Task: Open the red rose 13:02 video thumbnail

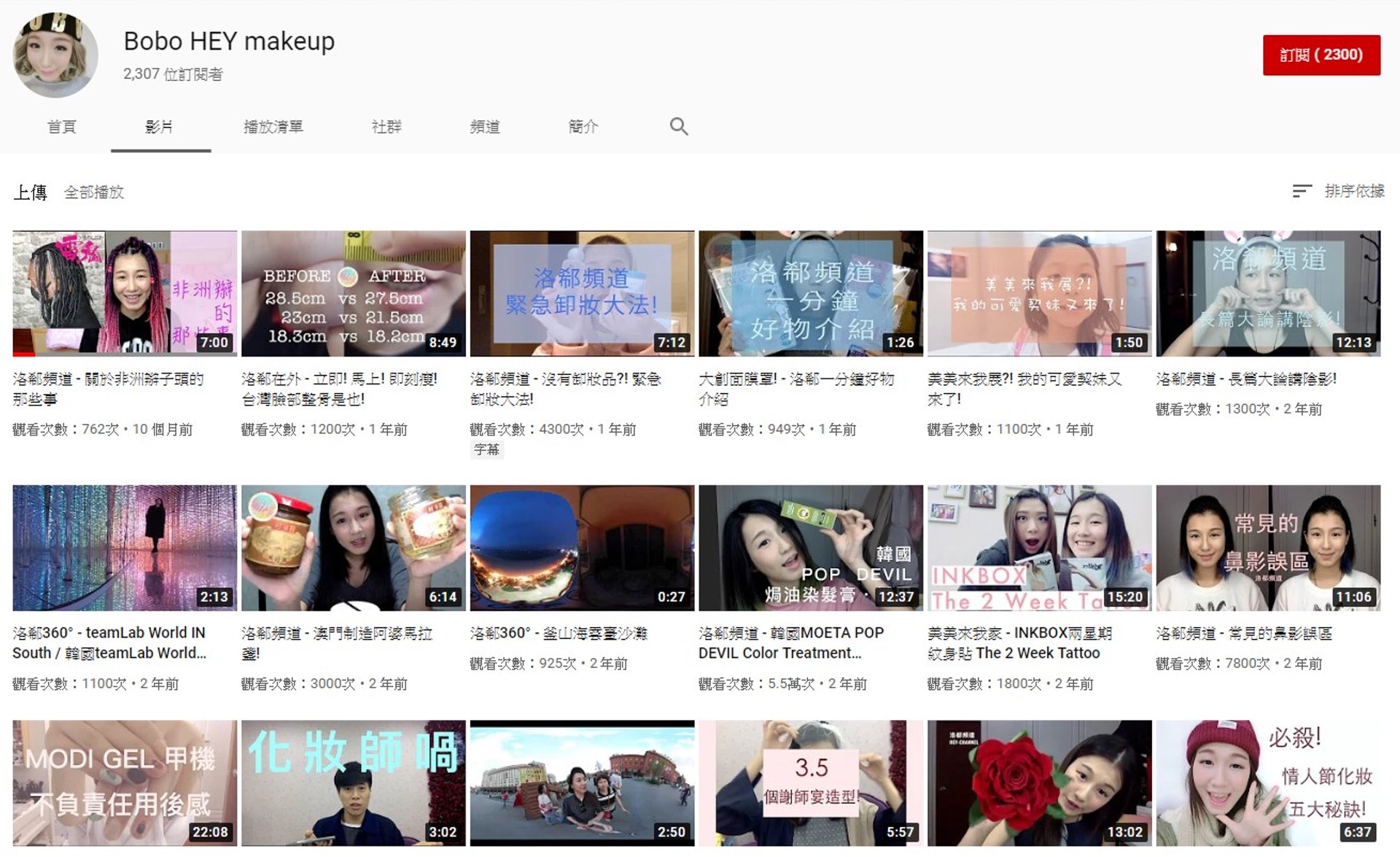Action: click(x=1039, y=783)
